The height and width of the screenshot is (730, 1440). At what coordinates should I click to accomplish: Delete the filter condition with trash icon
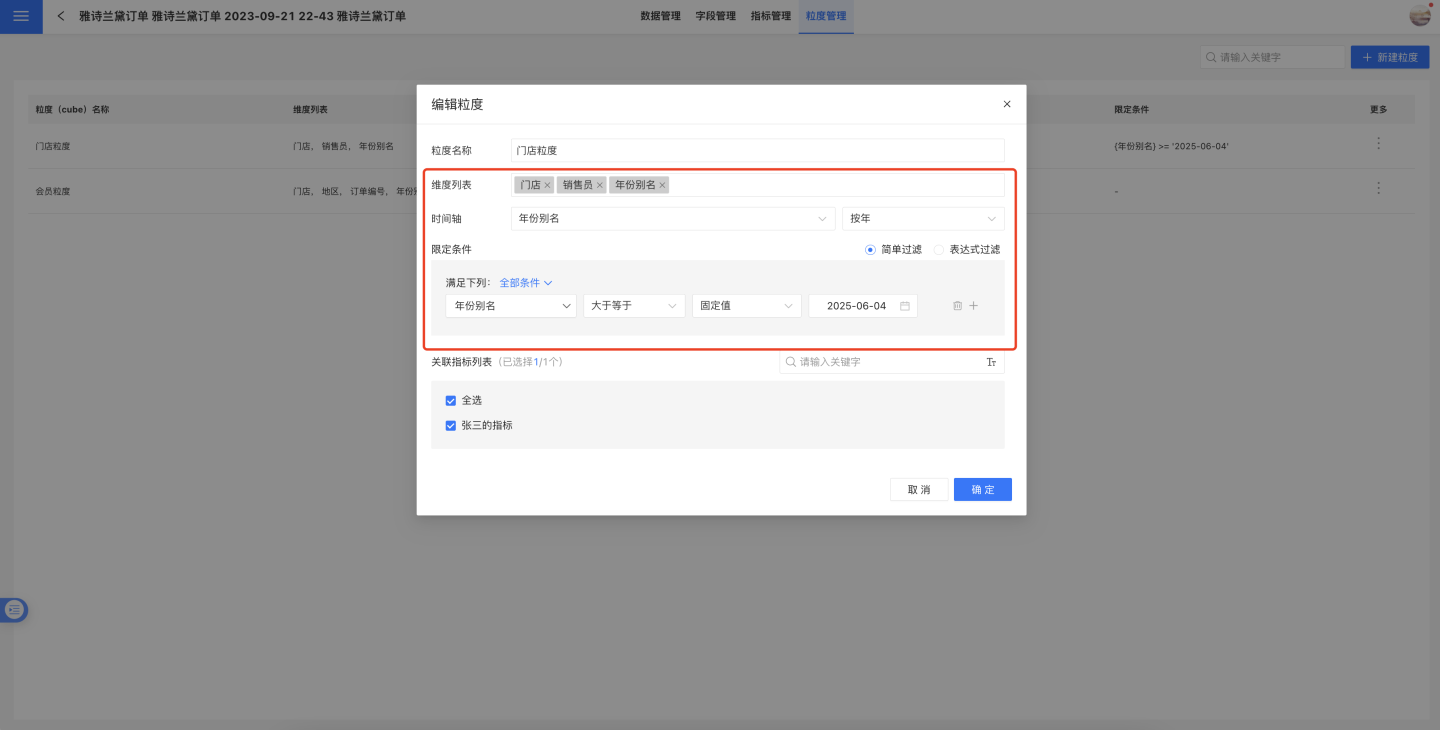point(957,306)
